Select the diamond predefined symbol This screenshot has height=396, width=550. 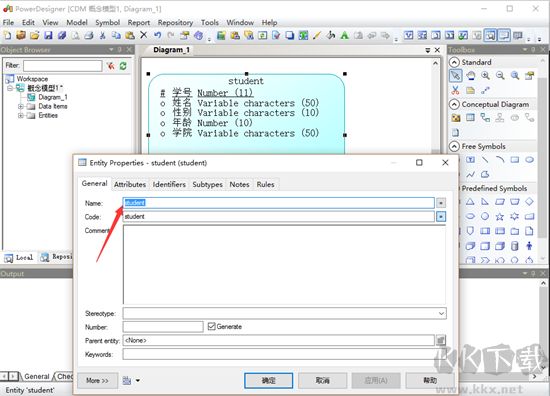[529, 202]
